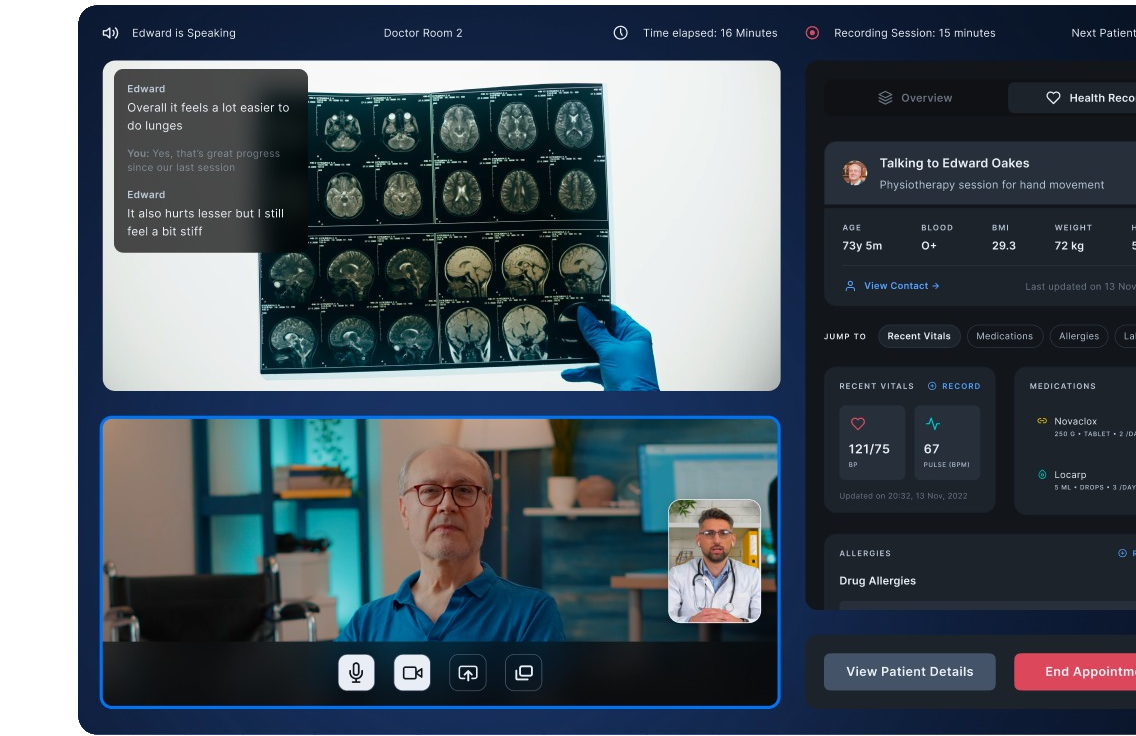Click the speaker icon beside Edward is Speaking
1136x736 pixels.
[110, 33]
